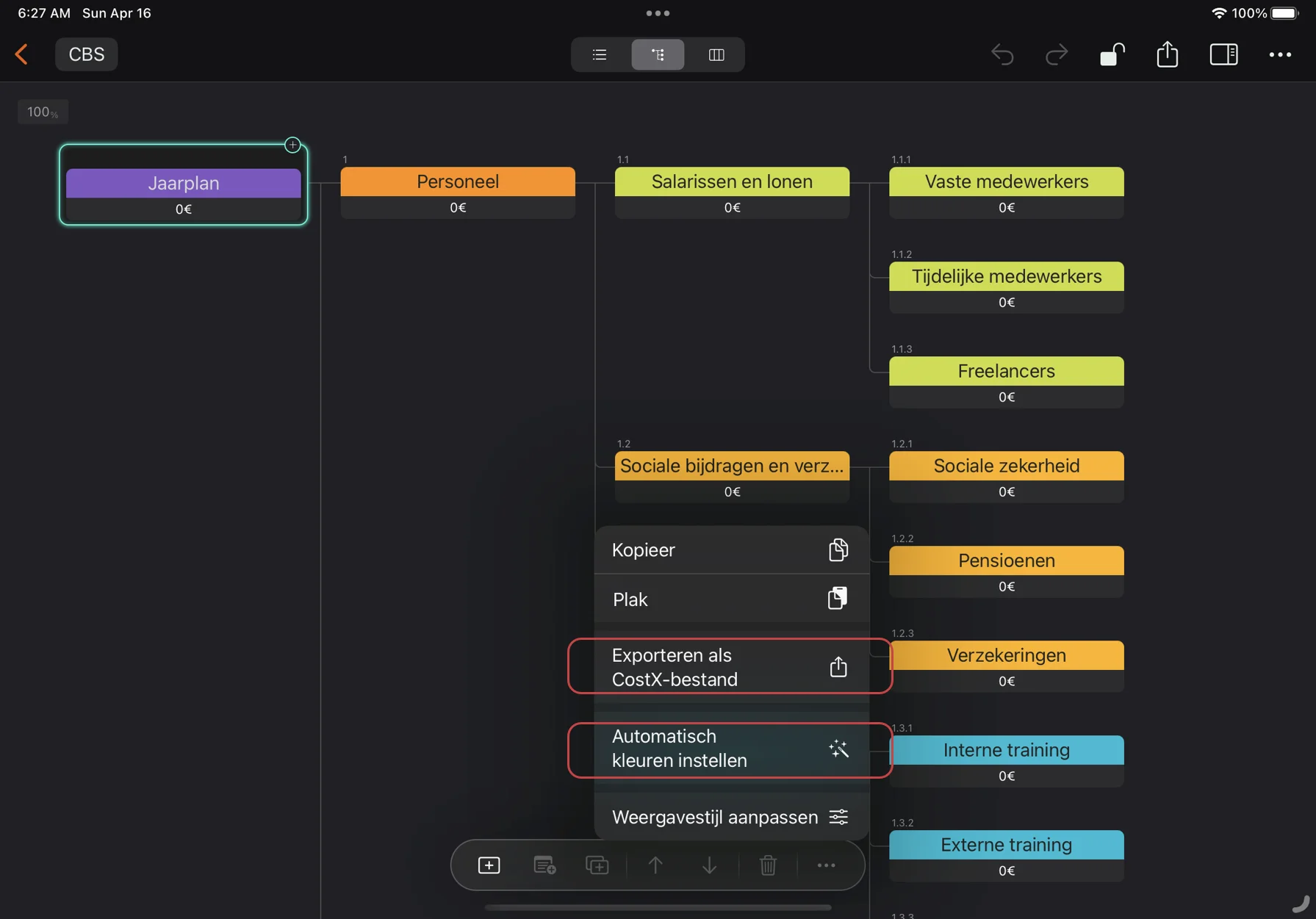The image size is (1316, 919).
Task: Select tree diagram view mode
Action: [658, 54]
